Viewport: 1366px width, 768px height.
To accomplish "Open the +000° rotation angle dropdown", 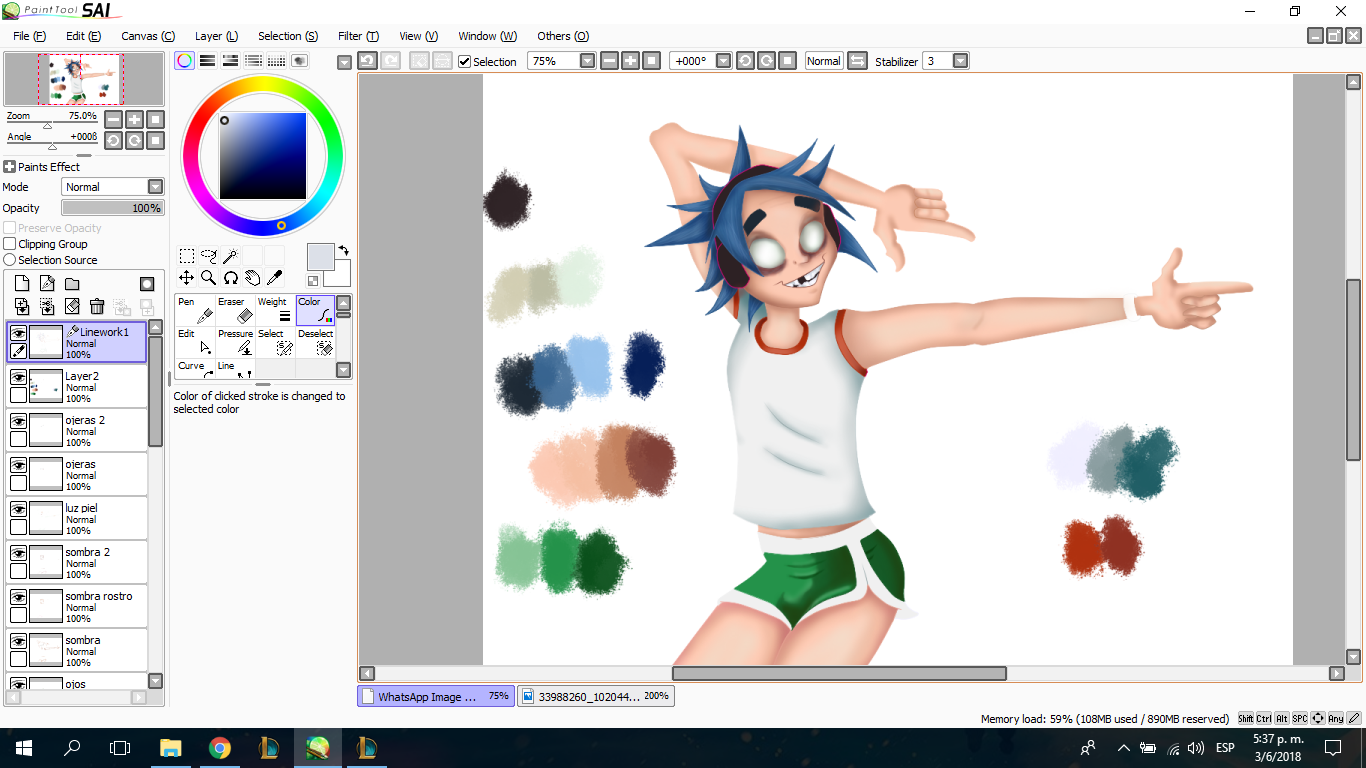I will pos(722,61).
